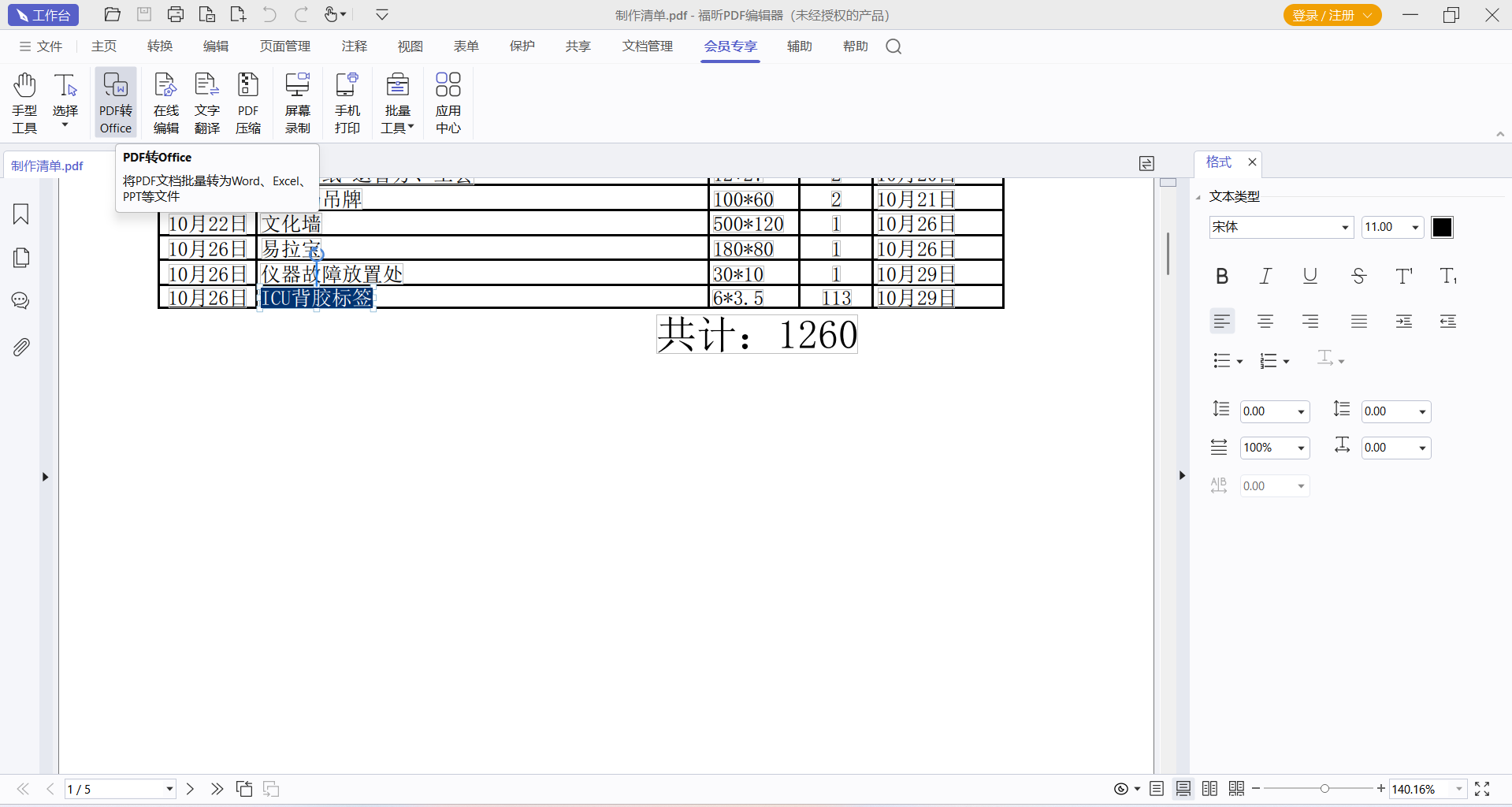Toggle italic text formatting
Screen dimensions: 1512x807
point(1265,276)
